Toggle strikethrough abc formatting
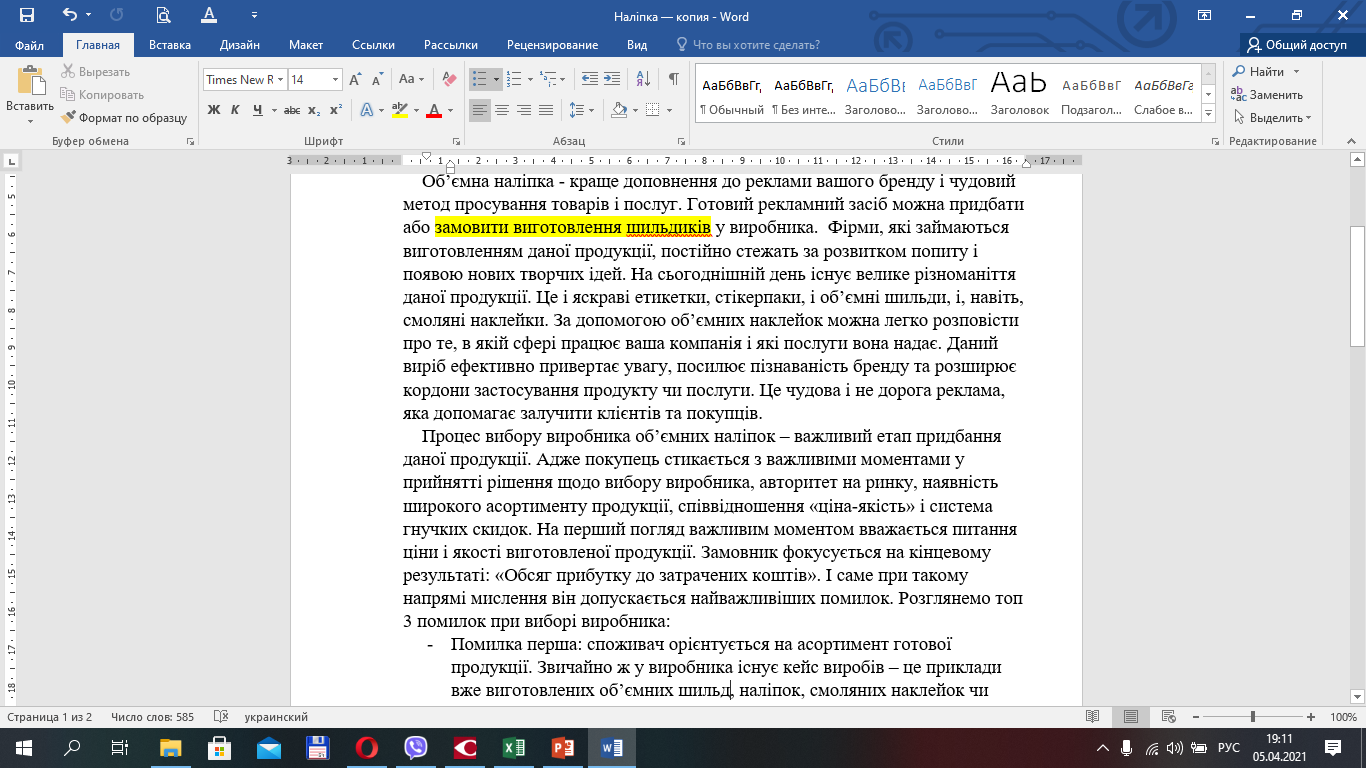The image size is (1366, 768). [292, 110]
